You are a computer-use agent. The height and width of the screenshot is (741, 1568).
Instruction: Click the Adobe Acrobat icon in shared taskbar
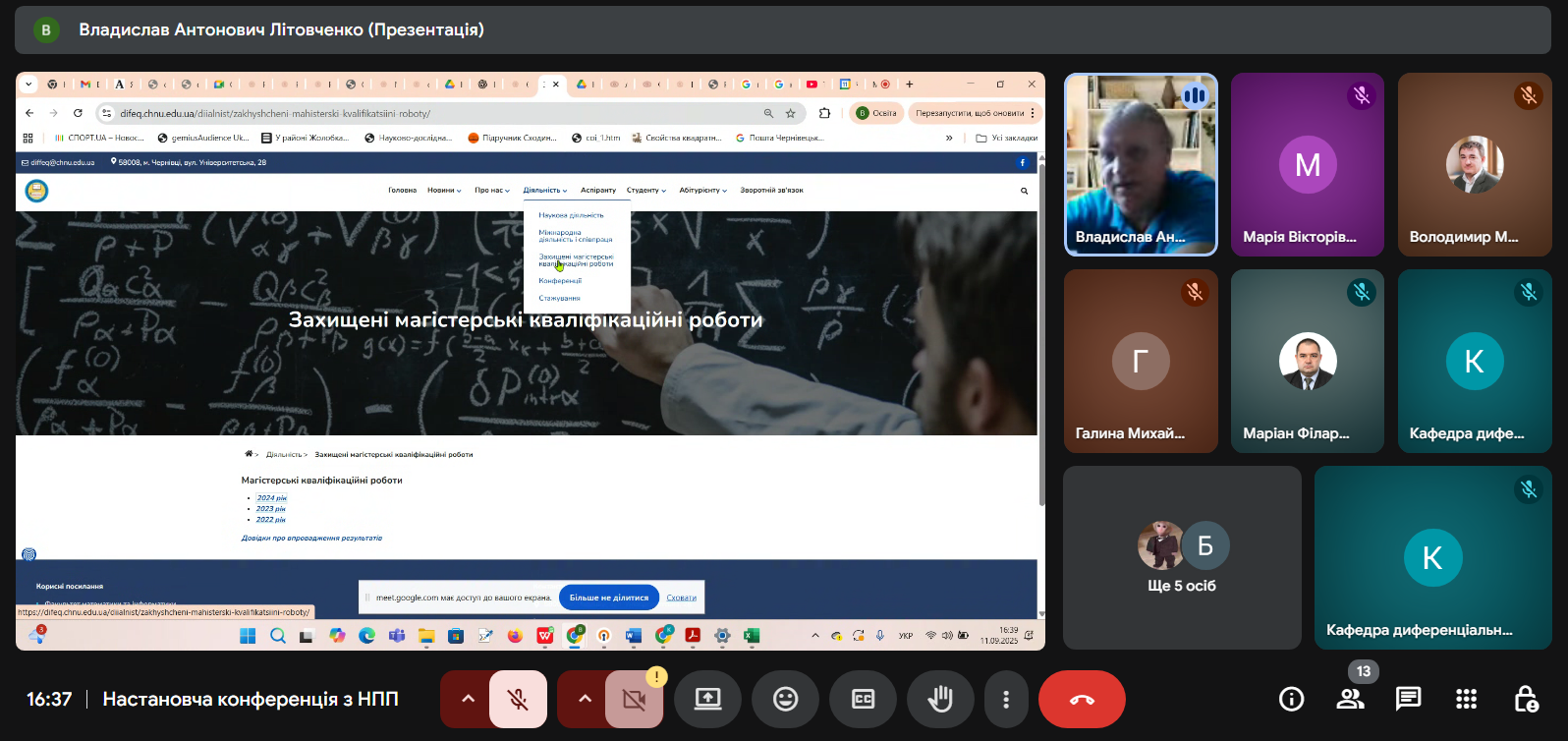pos(693,636)
